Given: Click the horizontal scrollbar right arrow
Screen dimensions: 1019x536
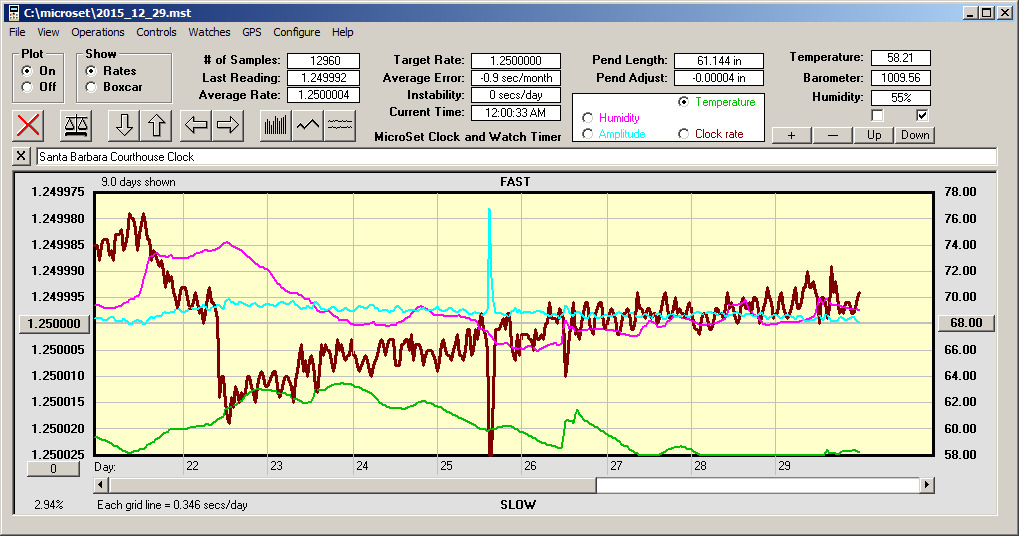Looking at the screenshot, I should coord(927,485).
